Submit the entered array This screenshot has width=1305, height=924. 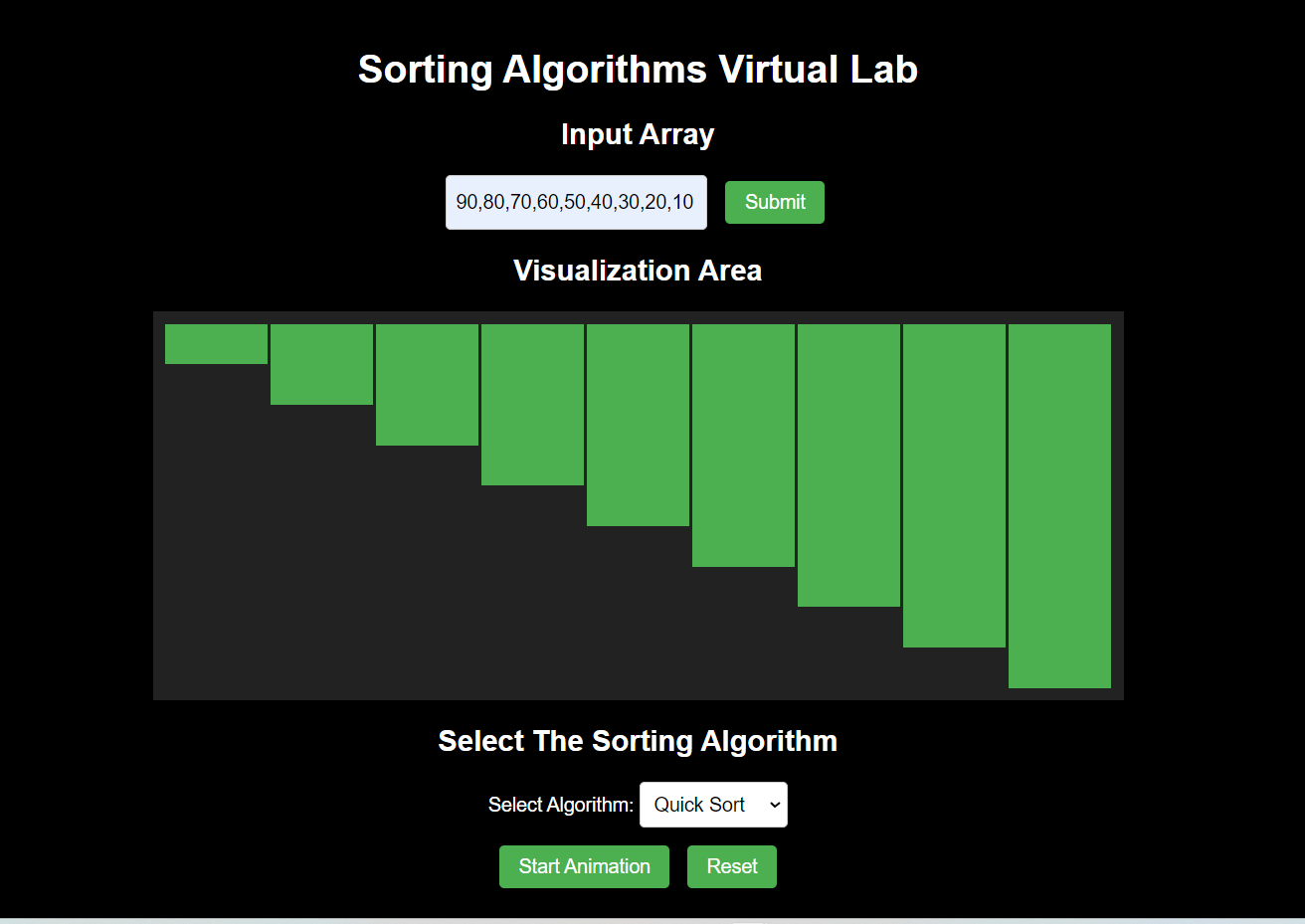pos(775,202)
